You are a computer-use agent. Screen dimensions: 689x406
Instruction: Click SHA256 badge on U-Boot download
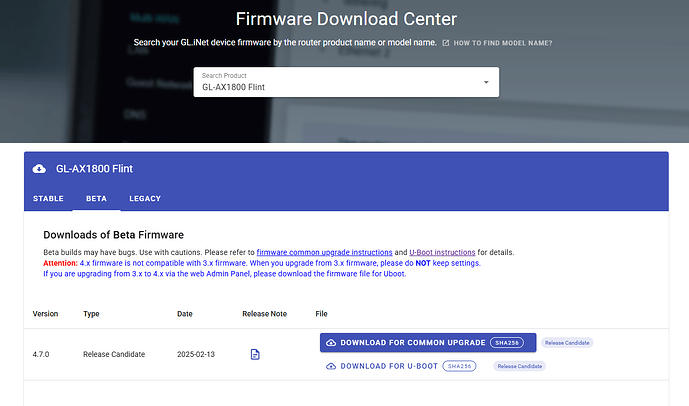click(459, 366)
